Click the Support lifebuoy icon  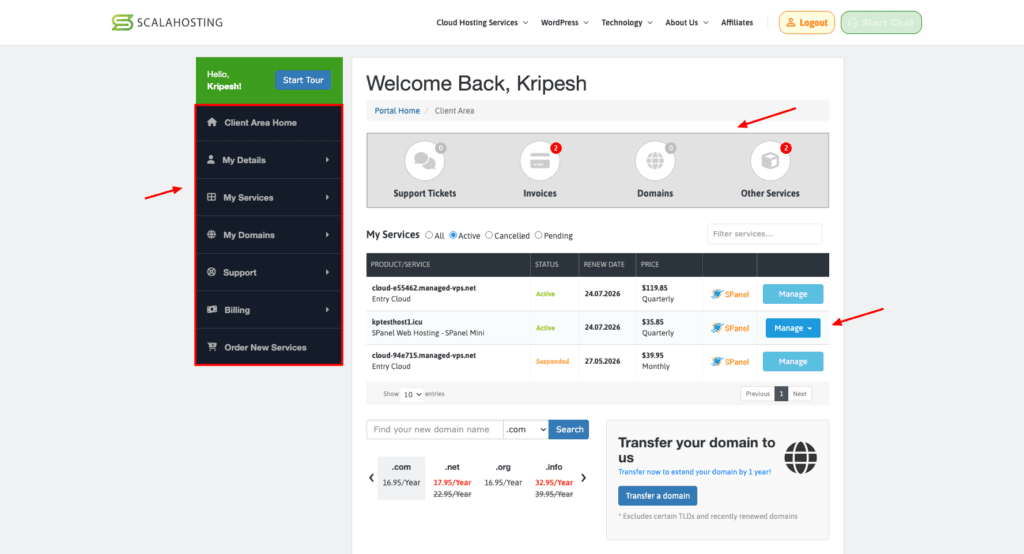coord(212,272)
